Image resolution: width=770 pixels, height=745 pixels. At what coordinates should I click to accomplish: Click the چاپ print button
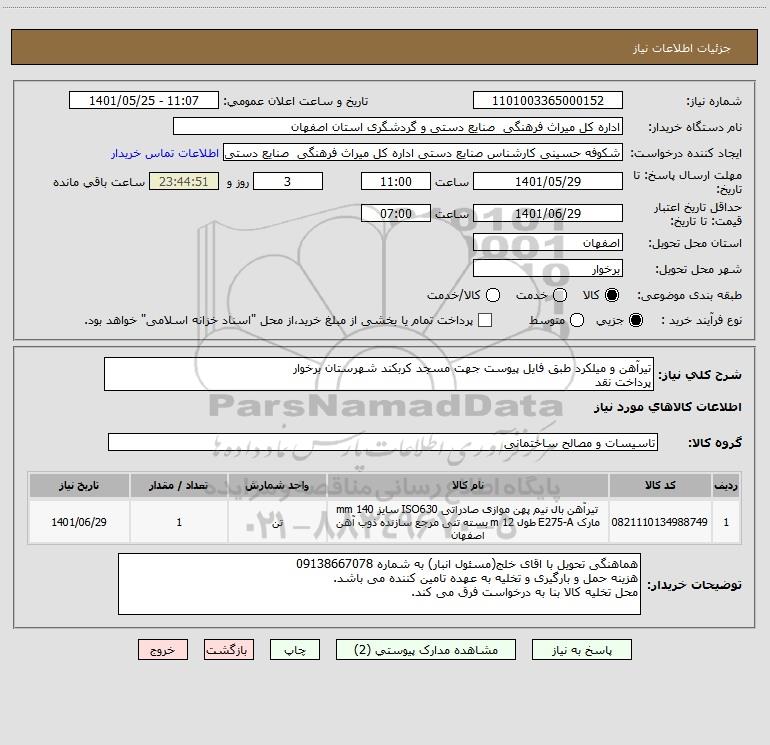tap(295, 650)
